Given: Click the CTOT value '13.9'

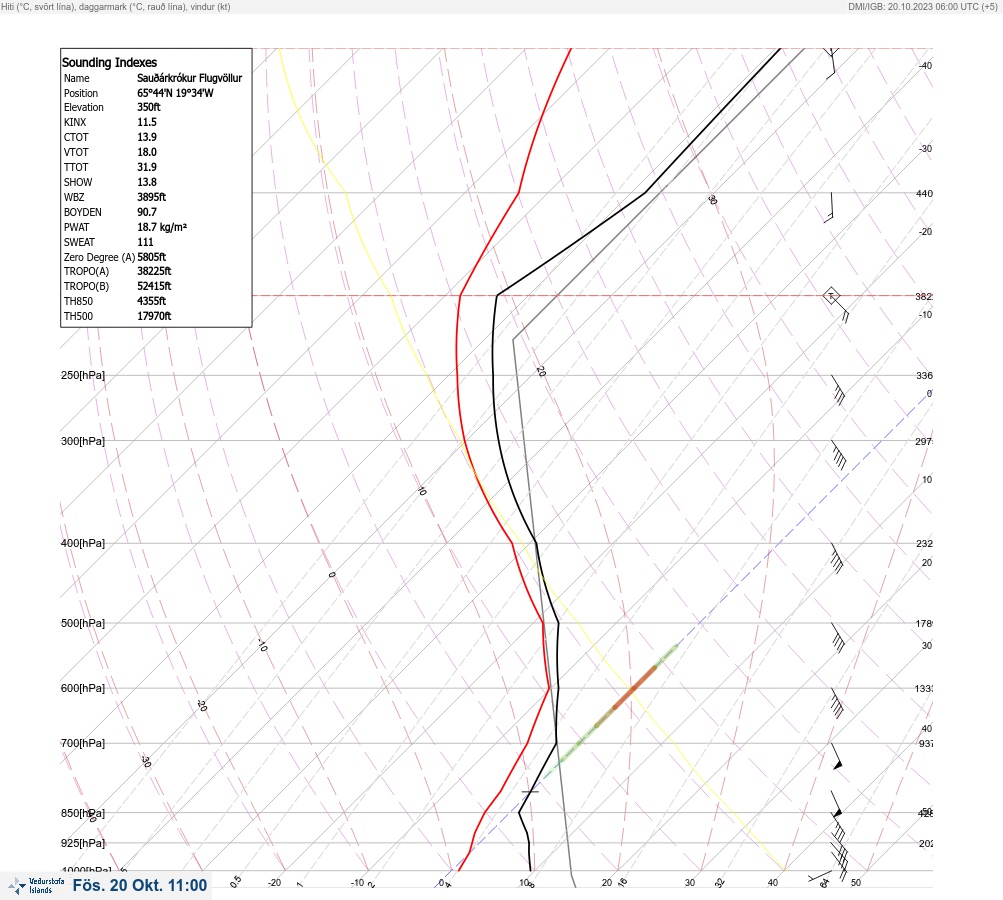Looking at the screenshot, I should pos(146,137).
